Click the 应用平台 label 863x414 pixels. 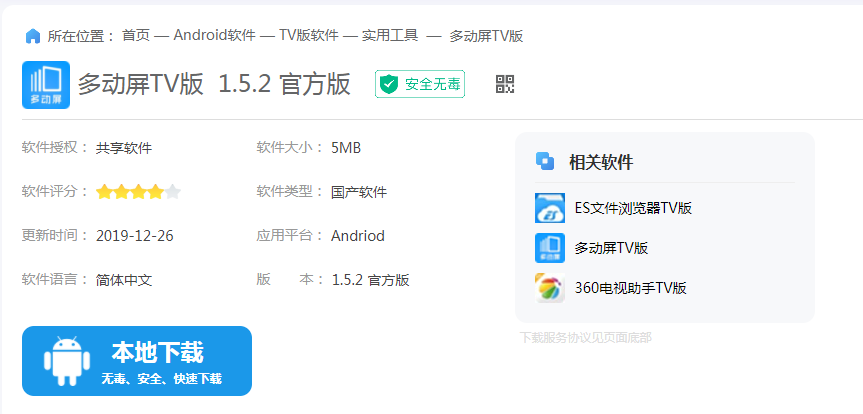[x=290, y=236]
